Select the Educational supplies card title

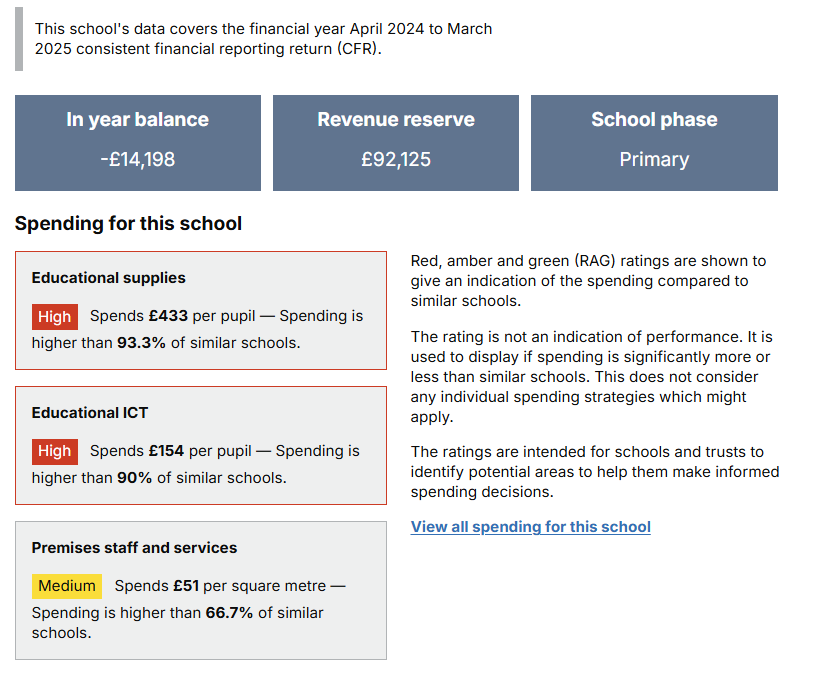108,278
